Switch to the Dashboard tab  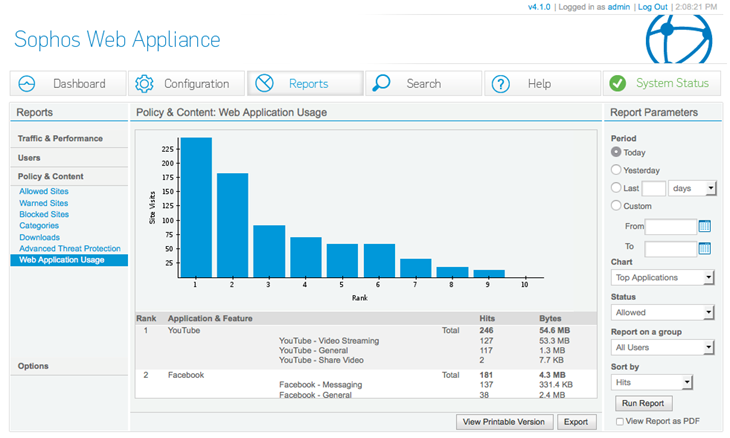(x=68, y=84)
